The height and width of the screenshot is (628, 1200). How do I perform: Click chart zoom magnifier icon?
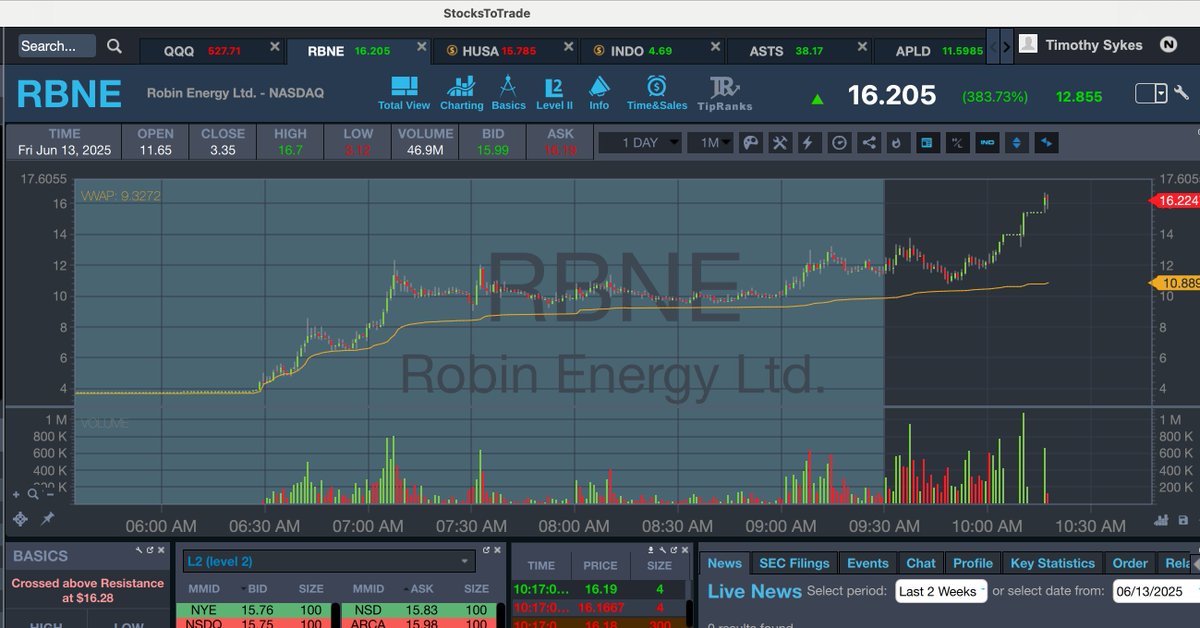click(x=32, y=493)
